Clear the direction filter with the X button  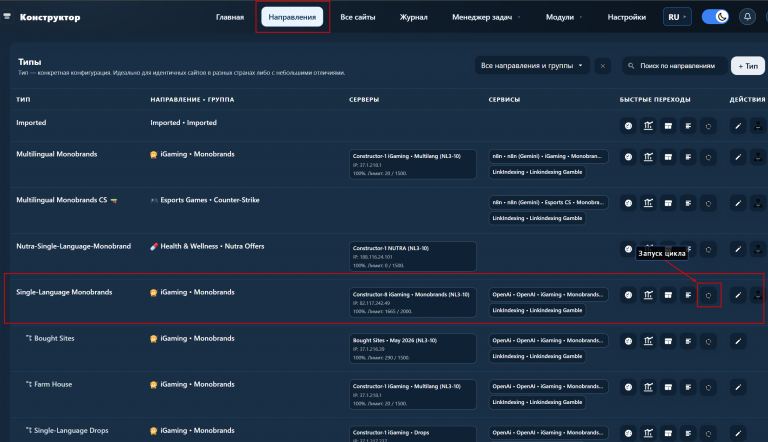tap(602, 66)
